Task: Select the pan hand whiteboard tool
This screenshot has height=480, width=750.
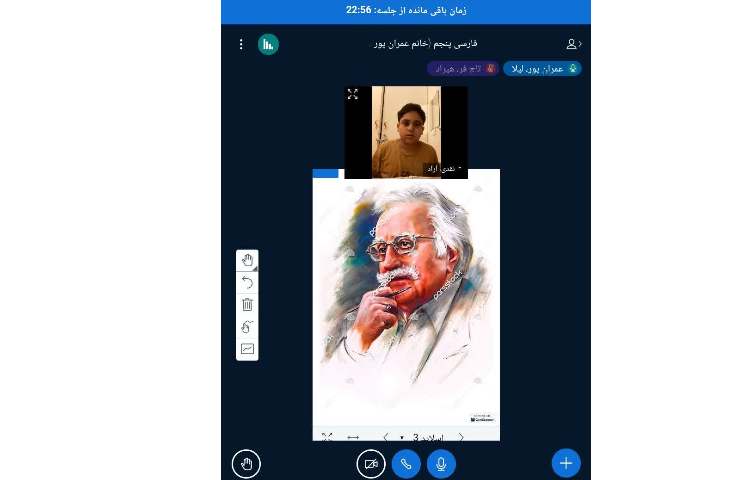Action: (247, 261)
